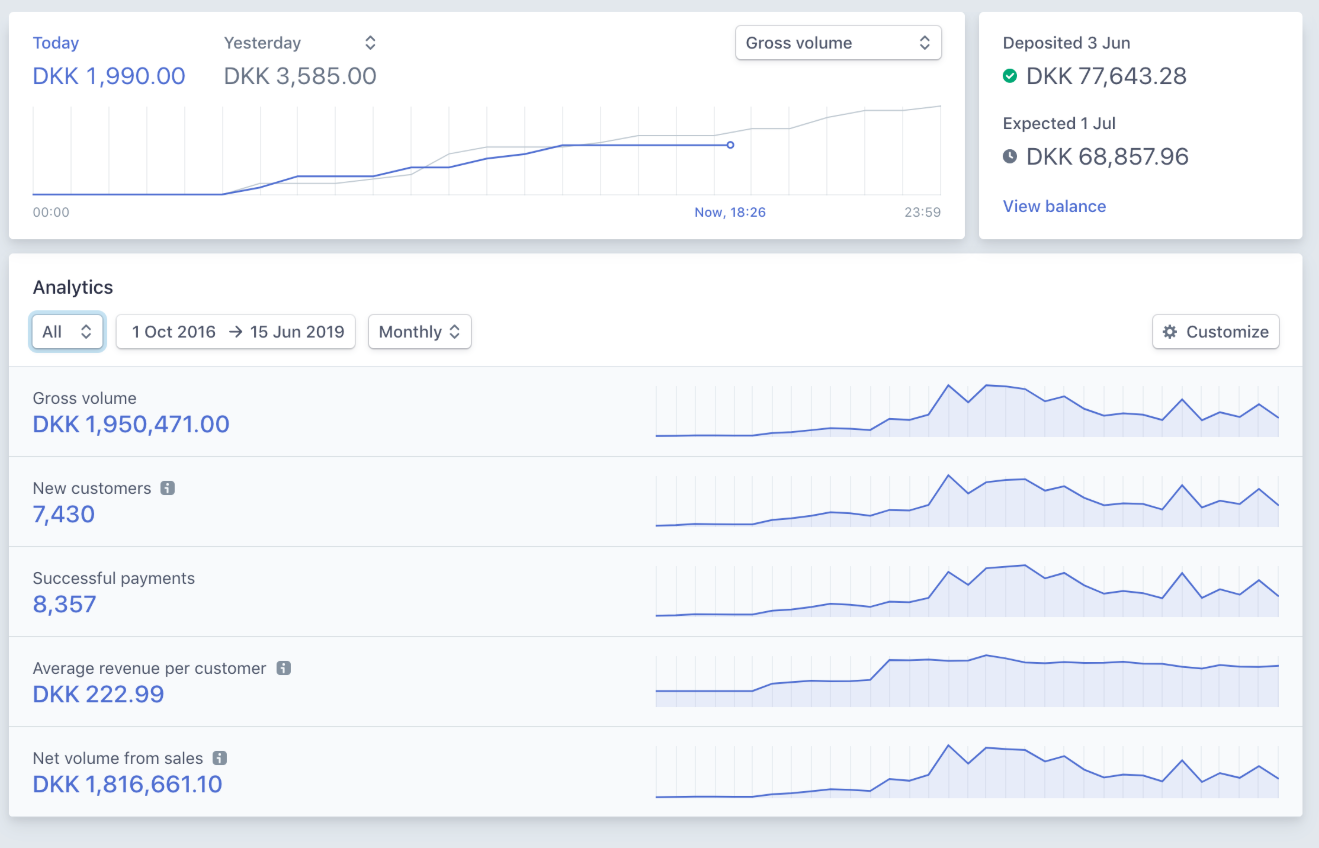Open the All filter dropdown in Analytics
Viewport: 1319px width, 848px height.
pyautogui.click(x=67, y=332)
